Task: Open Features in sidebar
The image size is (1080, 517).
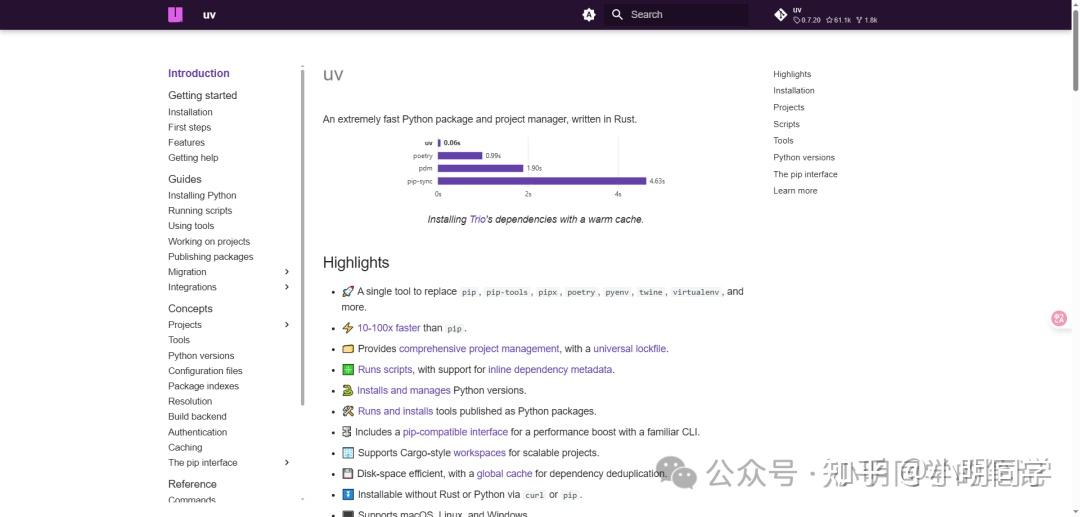Action: point(187,143)
